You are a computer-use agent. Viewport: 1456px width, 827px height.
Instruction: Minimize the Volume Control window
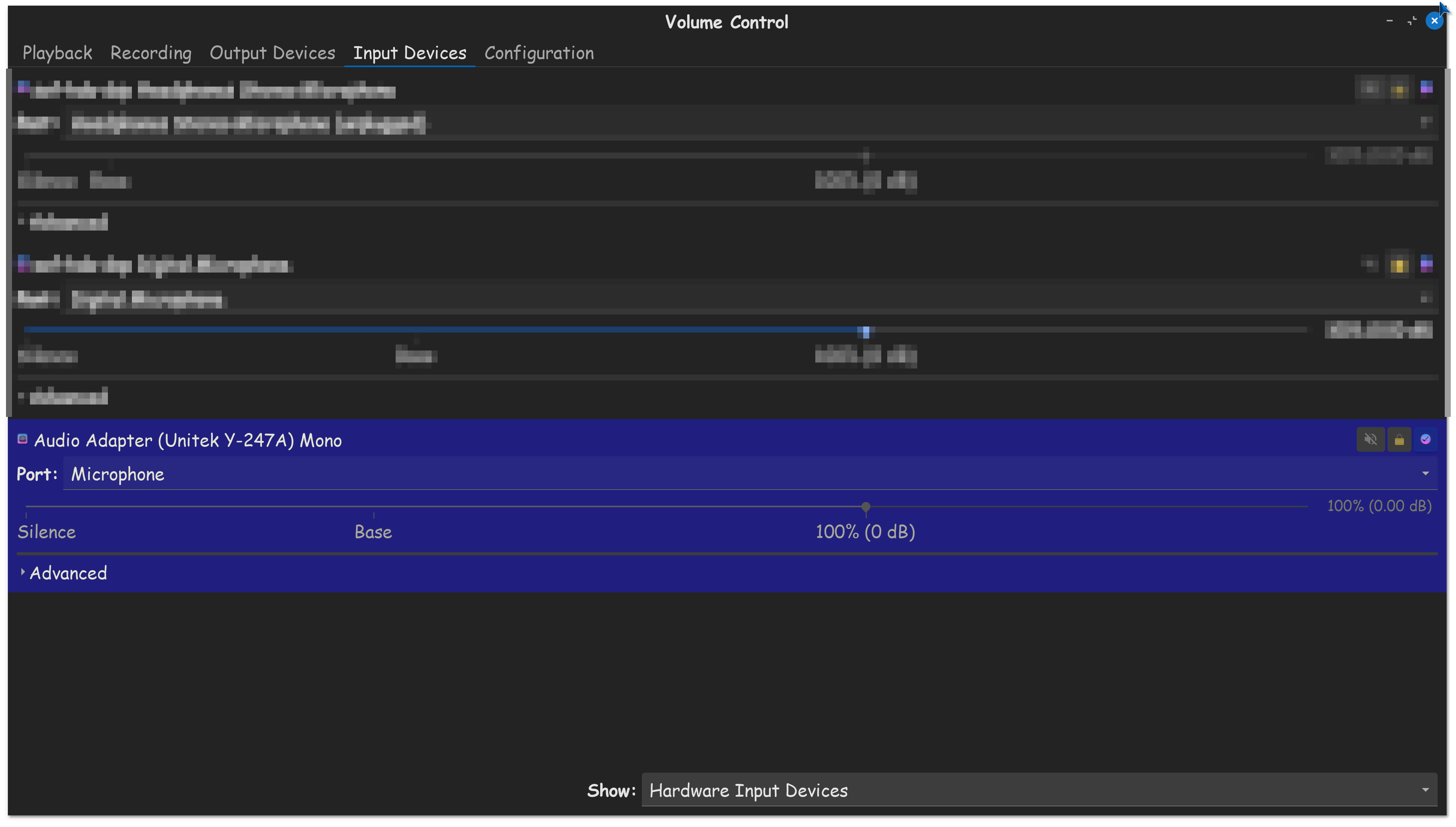[1389, 21]
